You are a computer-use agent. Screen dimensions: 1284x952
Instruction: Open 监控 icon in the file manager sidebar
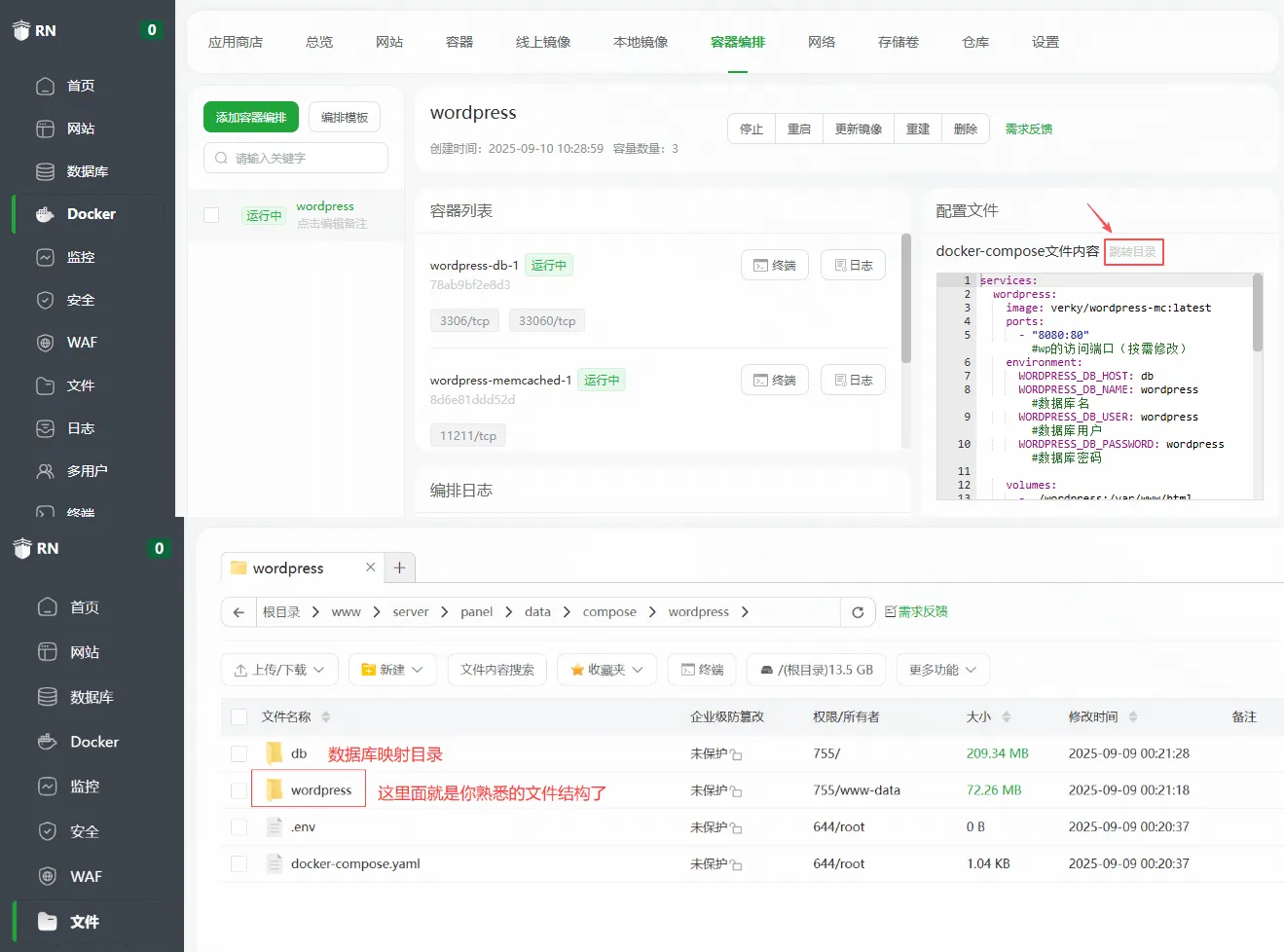tap(48, 787)
